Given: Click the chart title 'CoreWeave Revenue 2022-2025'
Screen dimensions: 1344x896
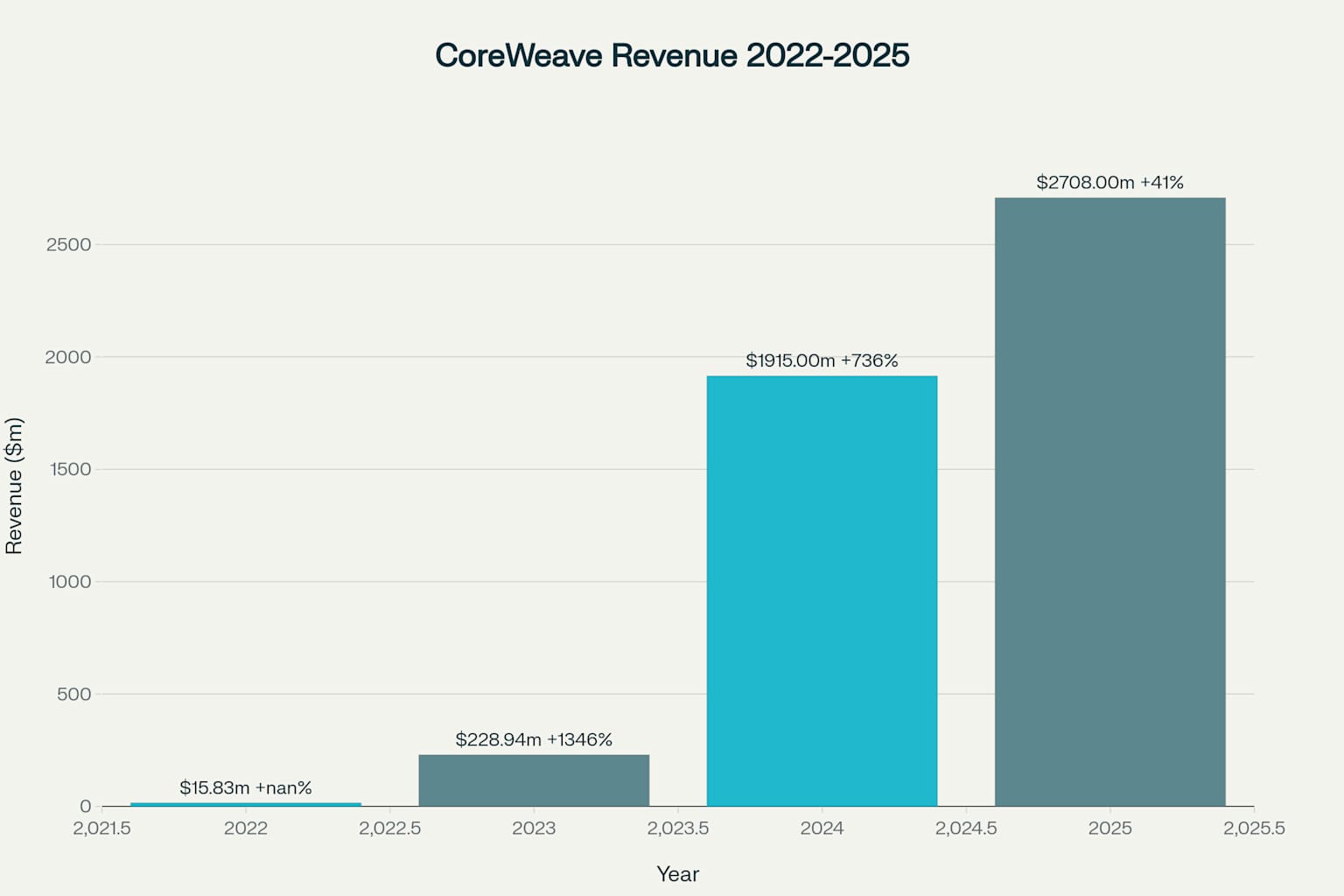Looking at the screenshot, I should pos(672,55).
